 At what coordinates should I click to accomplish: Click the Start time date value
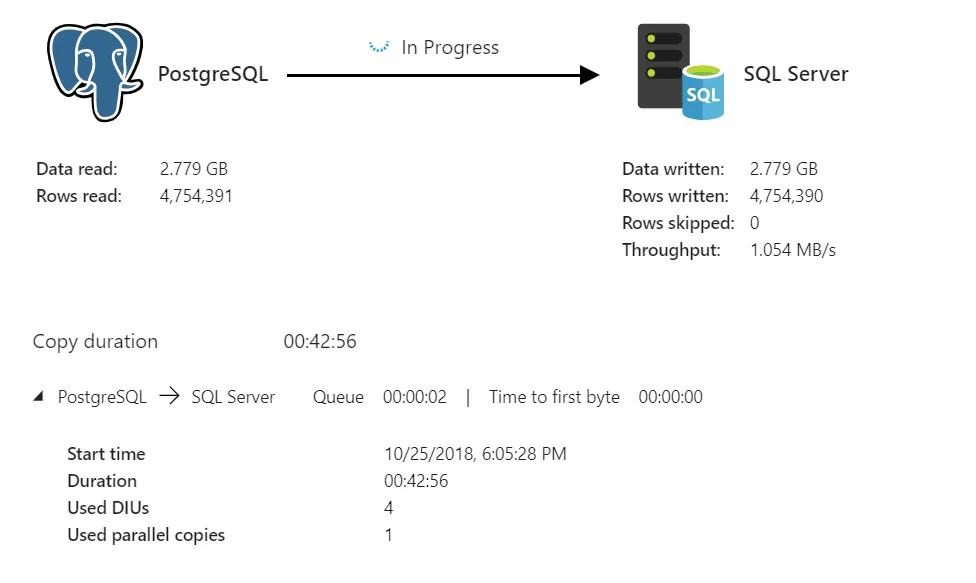tap(475, 454)
